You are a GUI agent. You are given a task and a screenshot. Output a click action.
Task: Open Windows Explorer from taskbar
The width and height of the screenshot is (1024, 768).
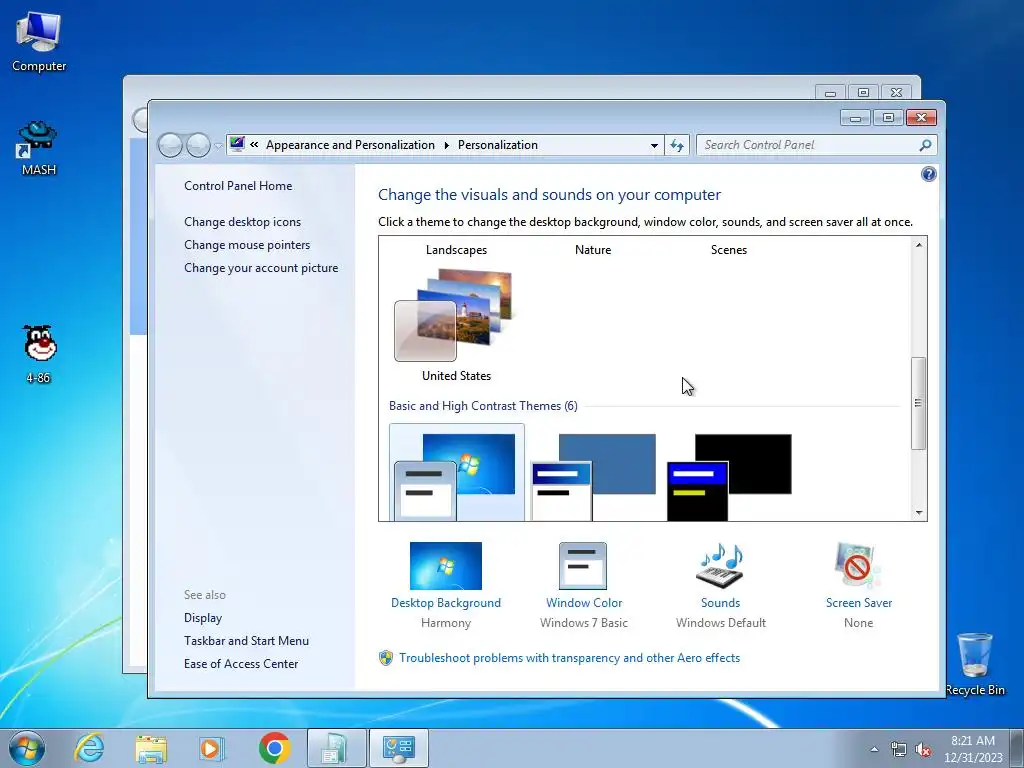(151, 748)
